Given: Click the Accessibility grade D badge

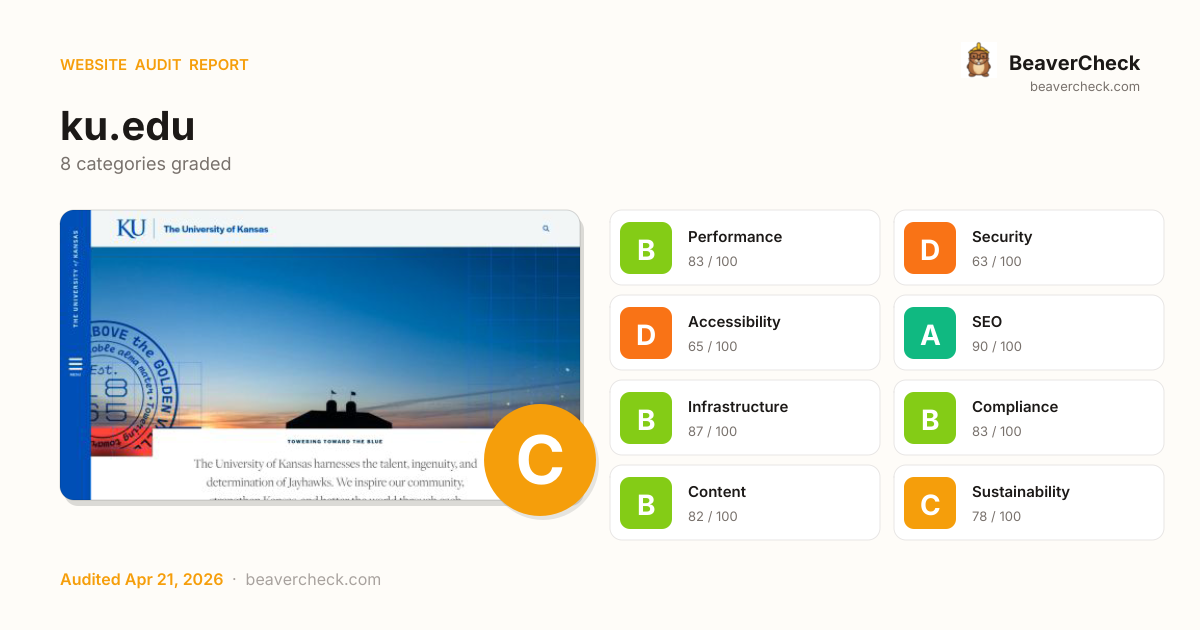Looking at the screenshot, I should pyautogui.click(x=646, y=333).
